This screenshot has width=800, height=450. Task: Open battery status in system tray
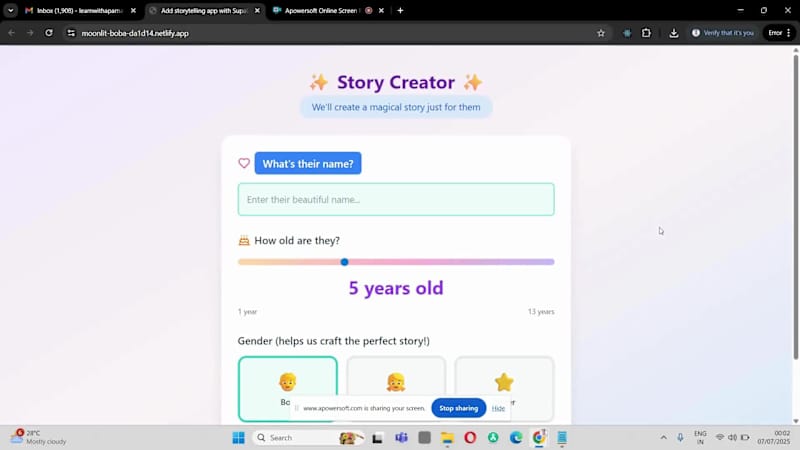(745, 437)
